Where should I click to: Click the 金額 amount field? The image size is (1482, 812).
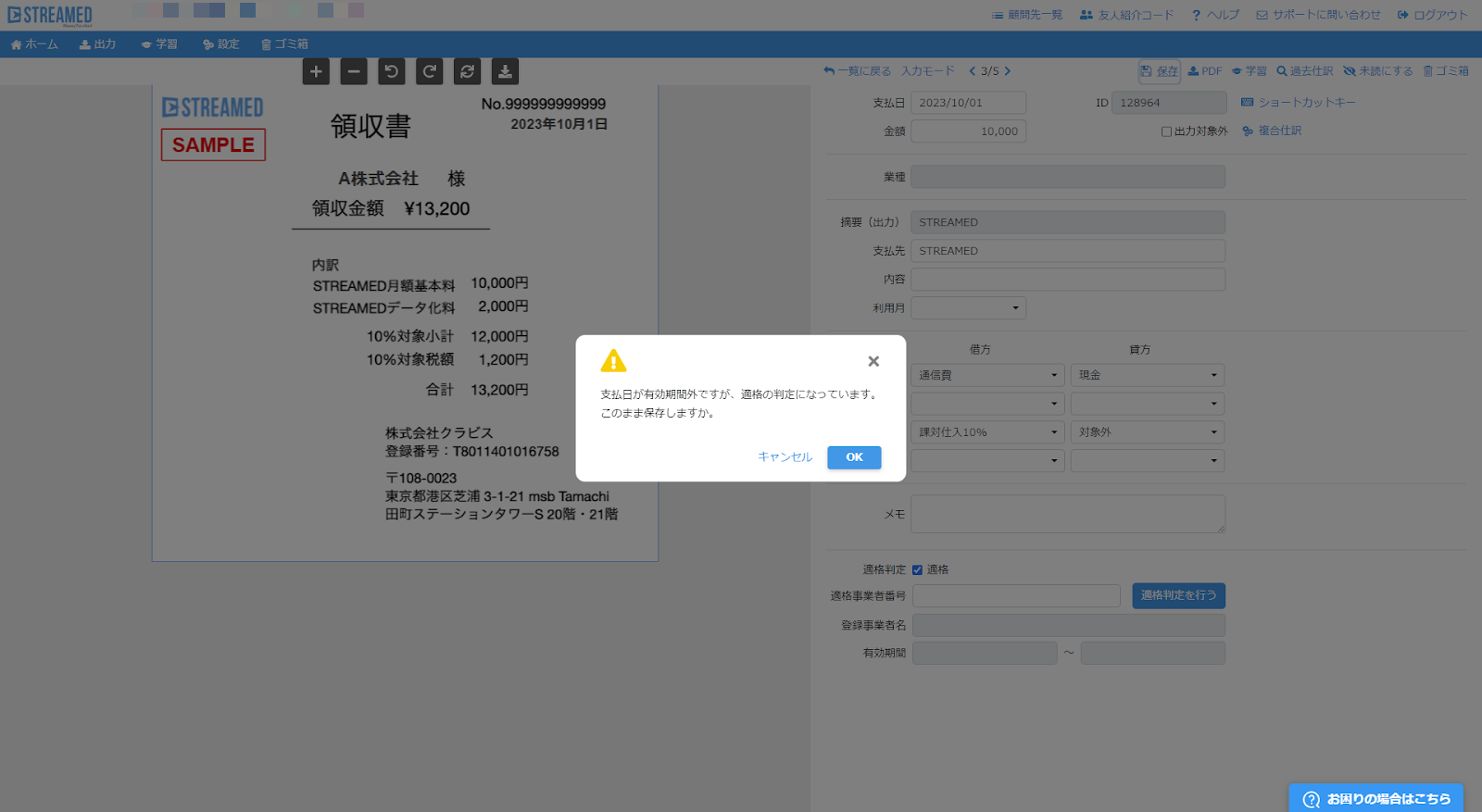coord(968,131)
